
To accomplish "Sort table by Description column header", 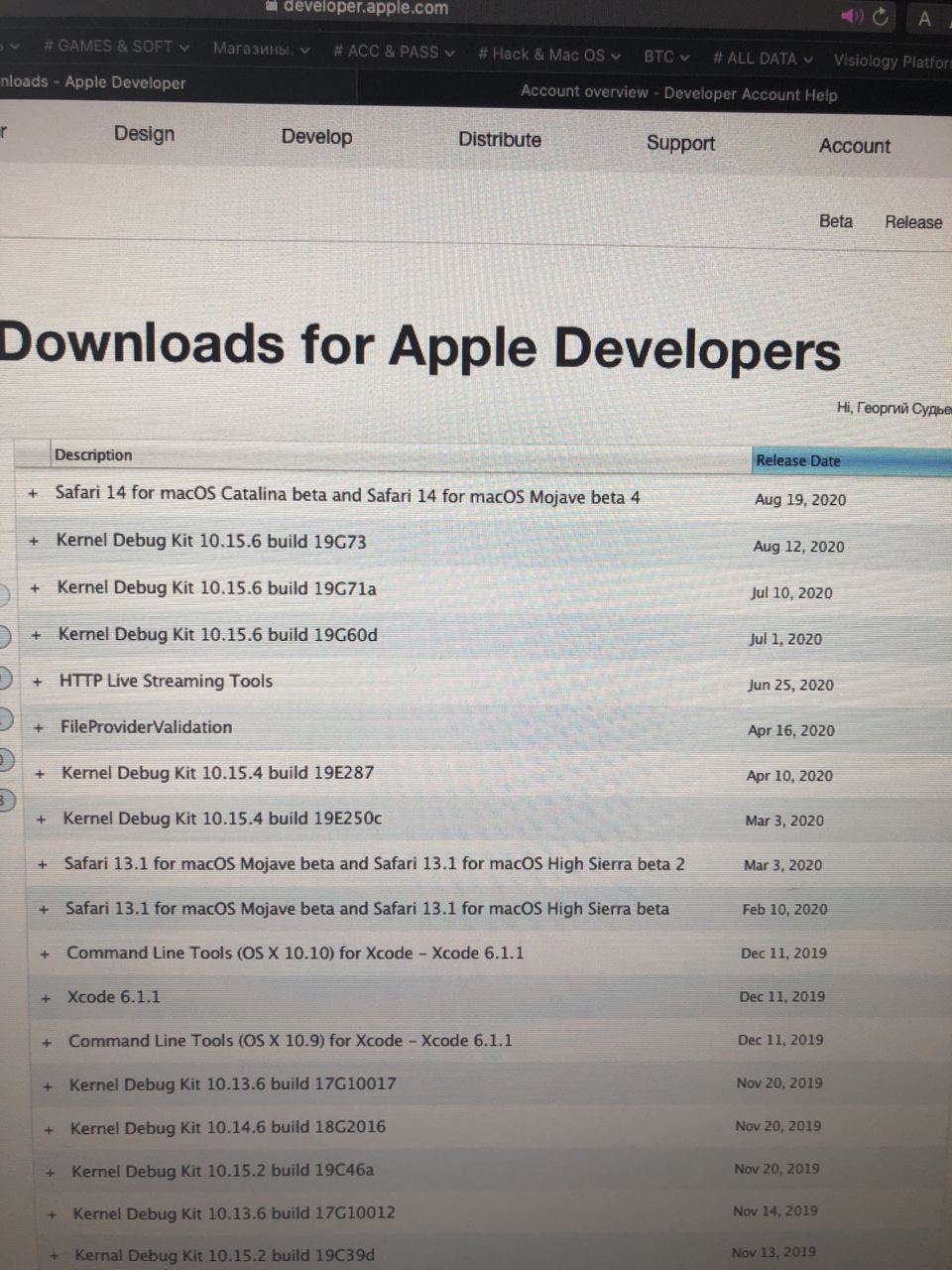I will pos(93,454).
